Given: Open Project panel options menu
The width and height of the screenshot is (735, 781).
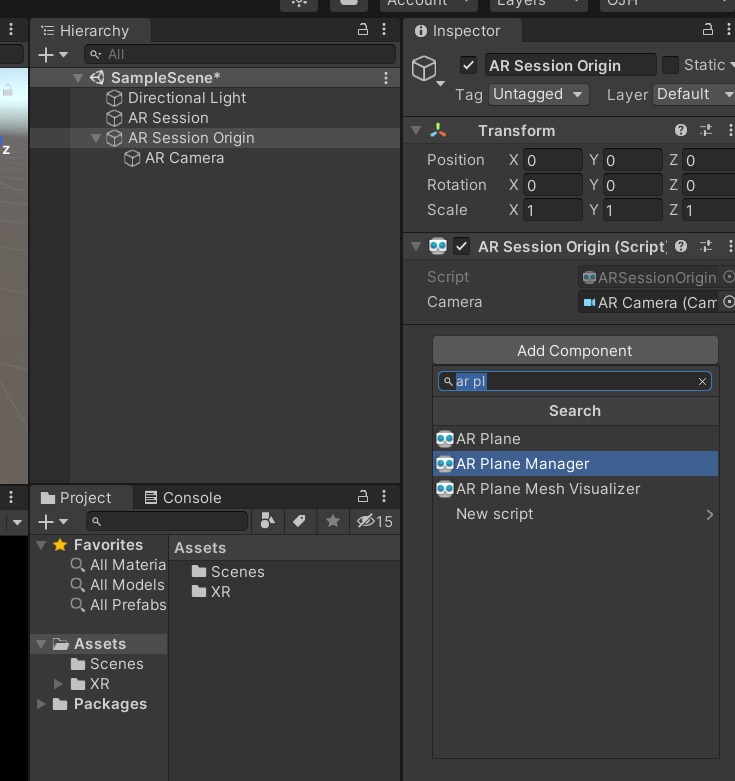Looking at the screenshot, I should [384, 497].
